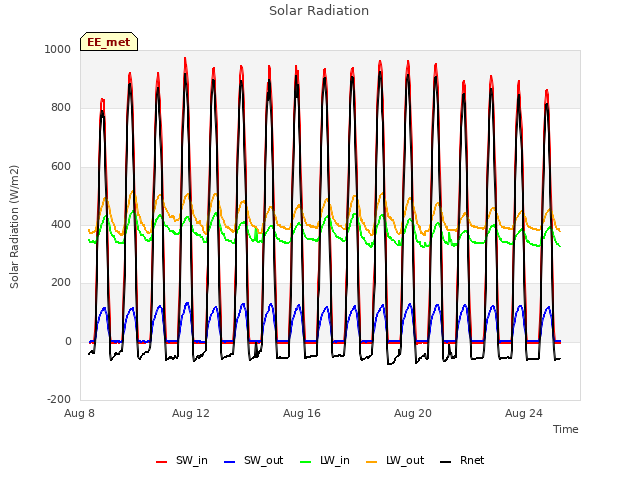Toggle the Rnet series in legend
Image resolution: width=640 pixels, height=480 pixels.
coord(462,461)
